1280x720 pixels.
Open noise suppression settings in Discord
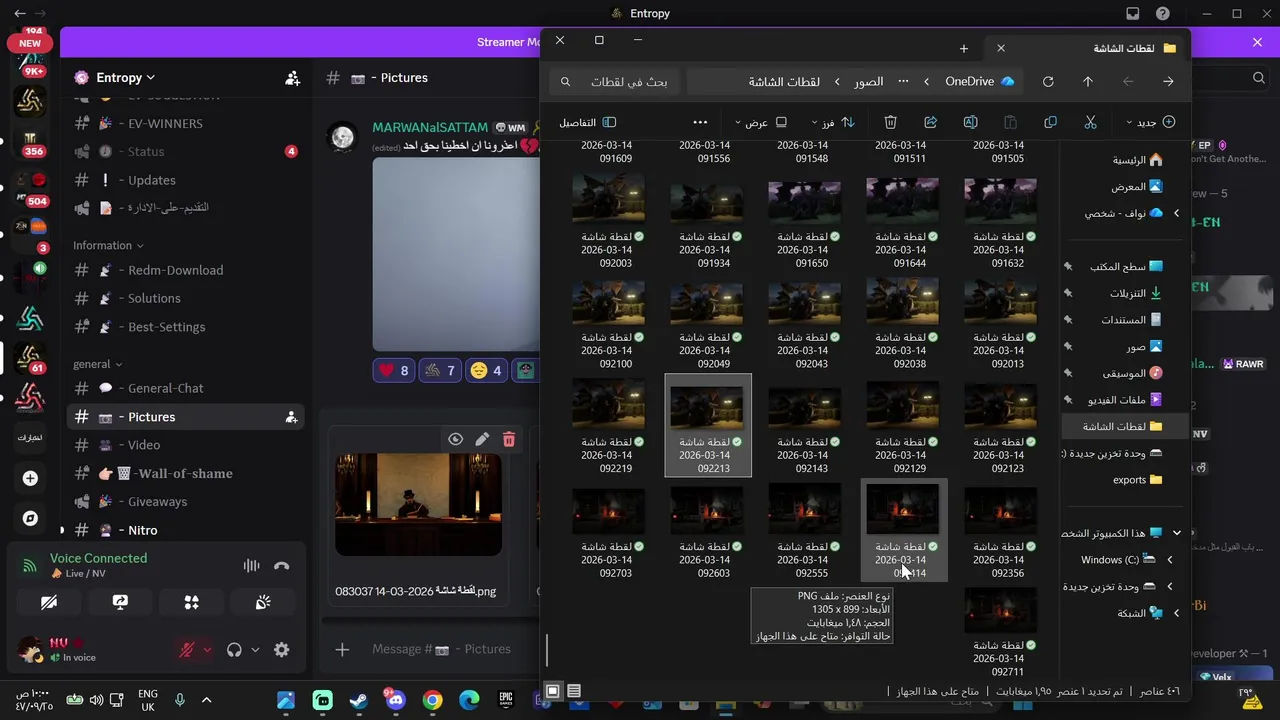[251, 566]
